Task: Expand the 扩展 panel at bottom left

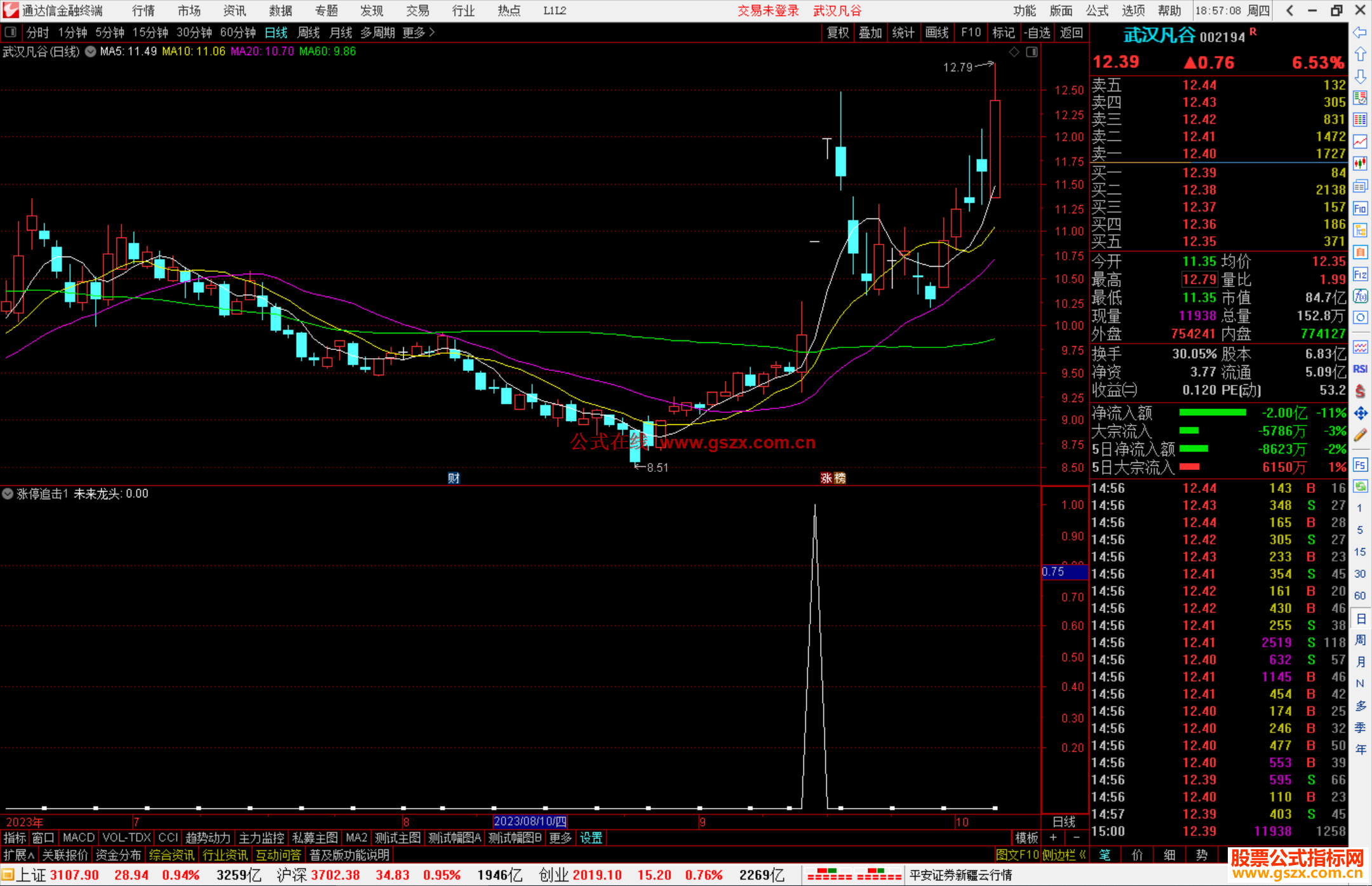Action: [x=18, y=855]
